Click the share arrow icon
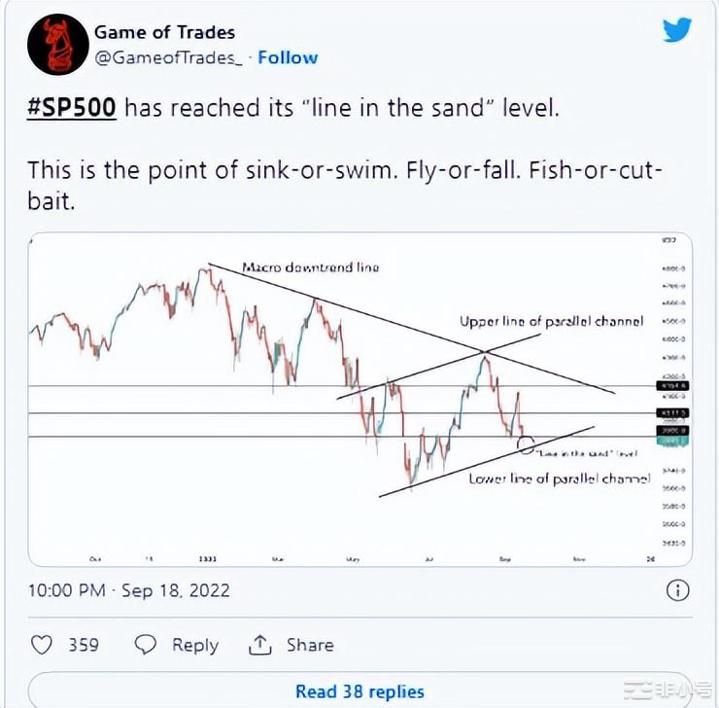 pyautogui.click(x=260, y=645)
